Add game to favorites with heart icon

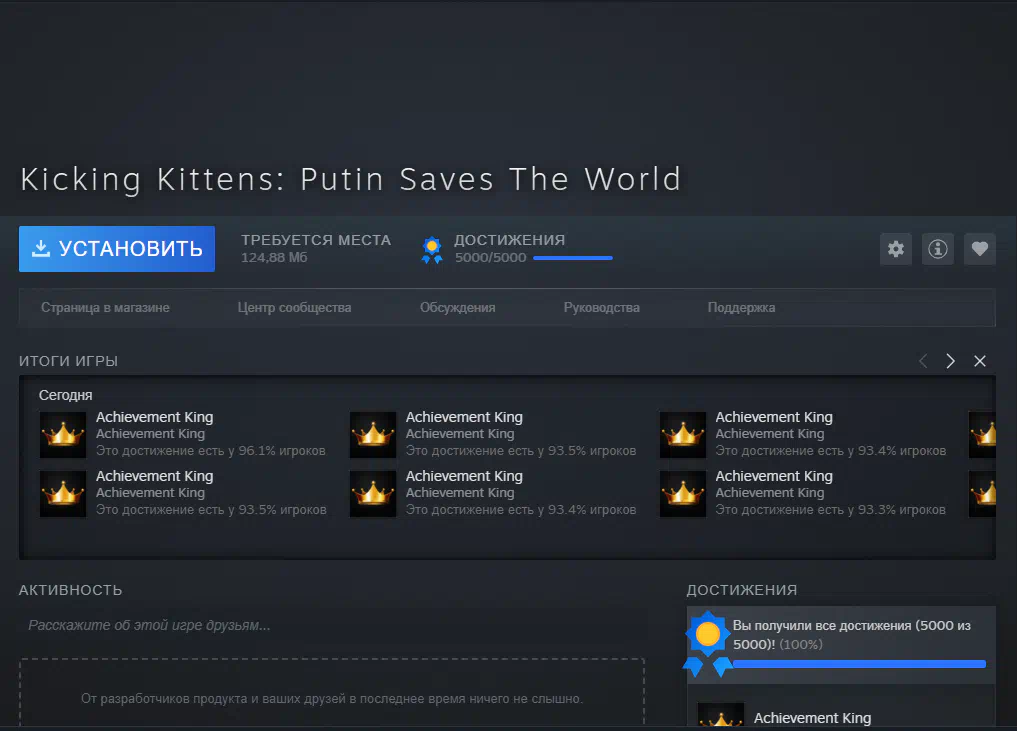tap(979, 249)
